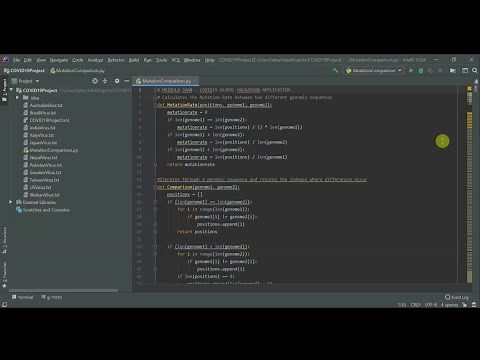The image size is (480, 360).
Task: Toggle fold on the Comparison function definition
Action: click(155, 187)
